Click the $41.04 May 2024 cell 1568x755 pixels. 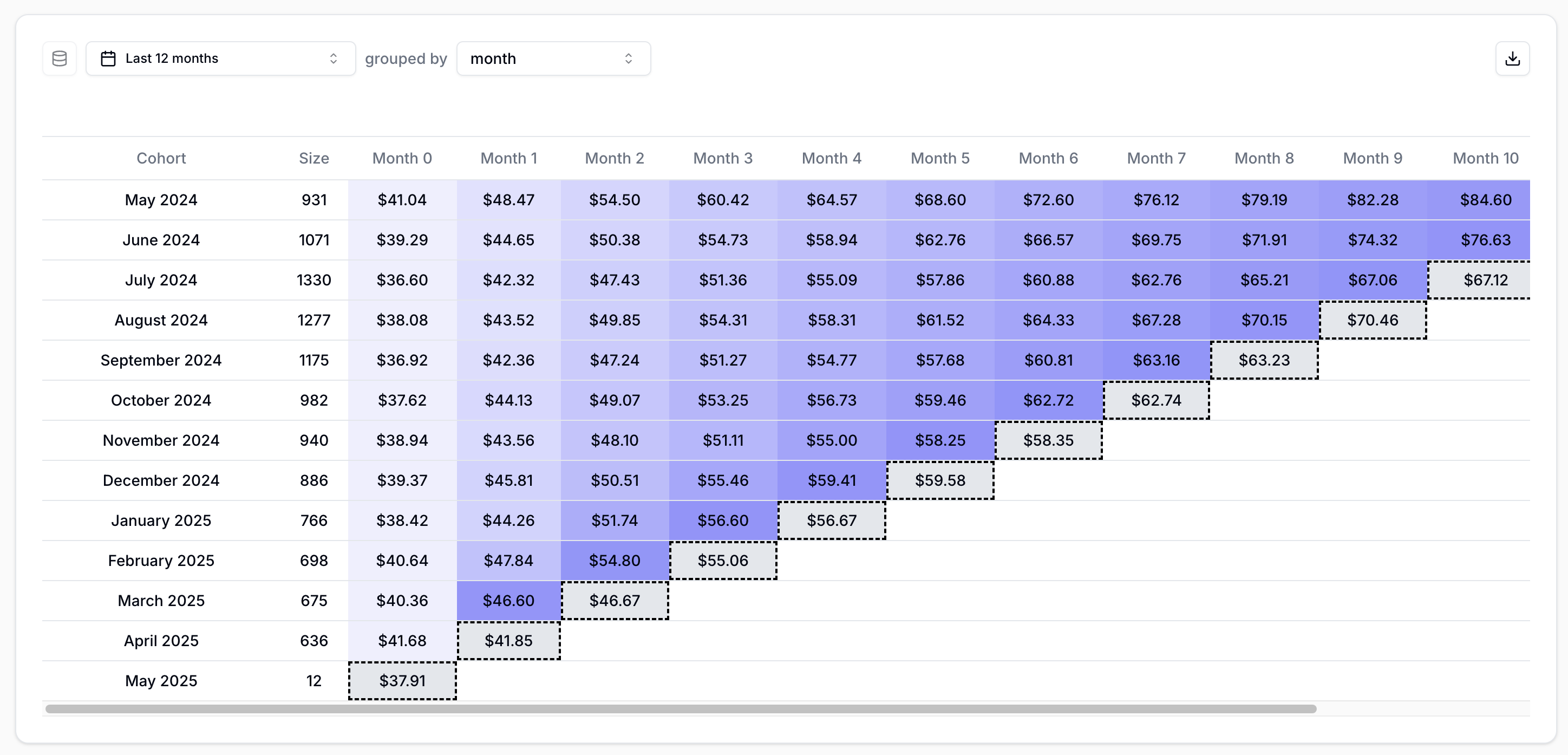click(x=402, y=200)
